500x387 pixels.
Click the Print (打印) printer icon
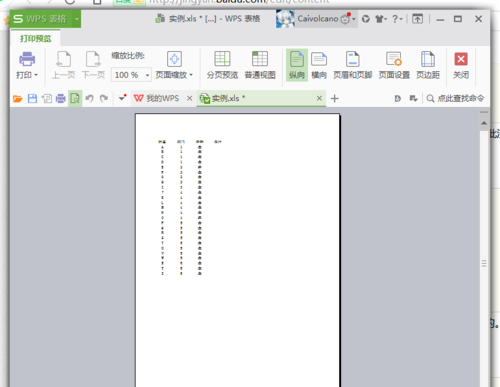coord(27,59)
